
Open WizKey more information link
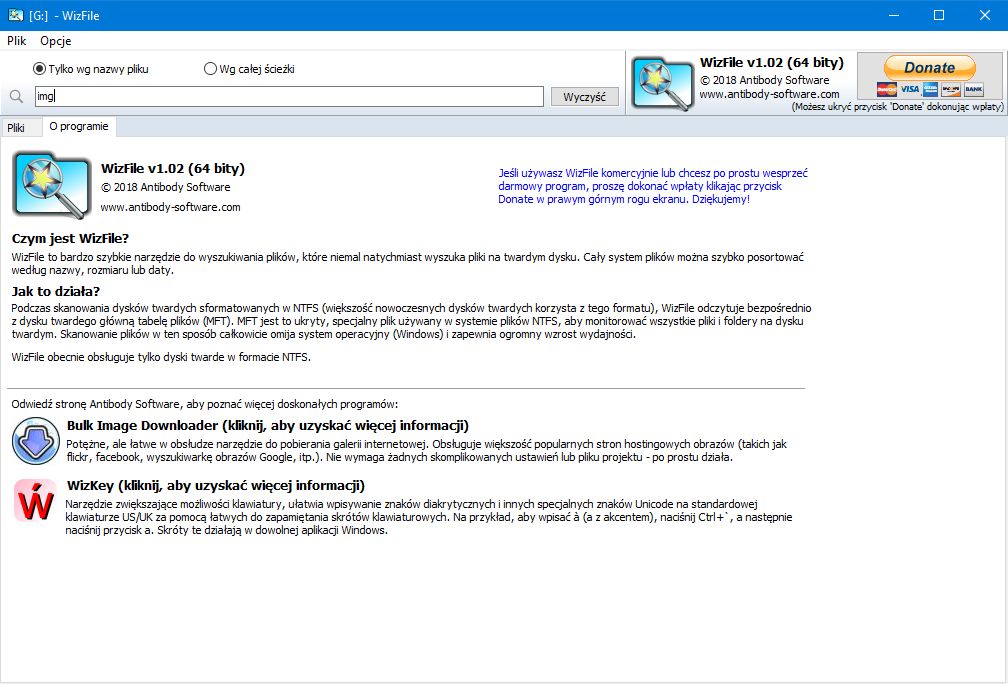tap(215, 485)
